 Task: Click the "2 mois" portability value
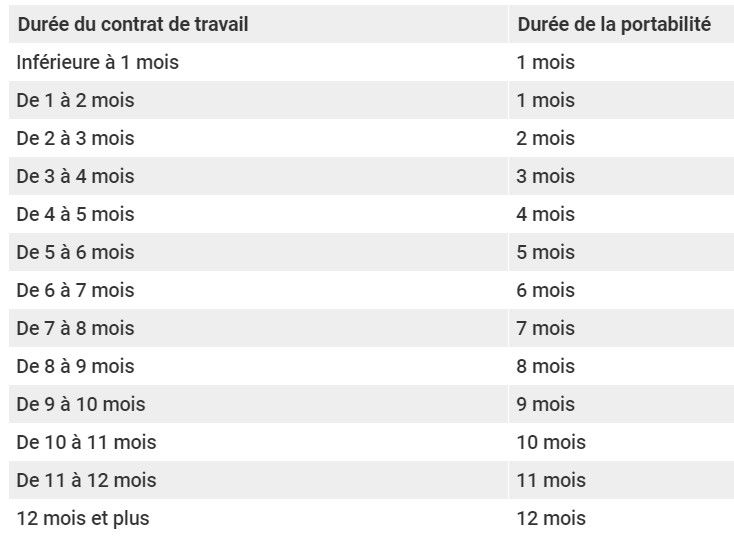point(546,139)
